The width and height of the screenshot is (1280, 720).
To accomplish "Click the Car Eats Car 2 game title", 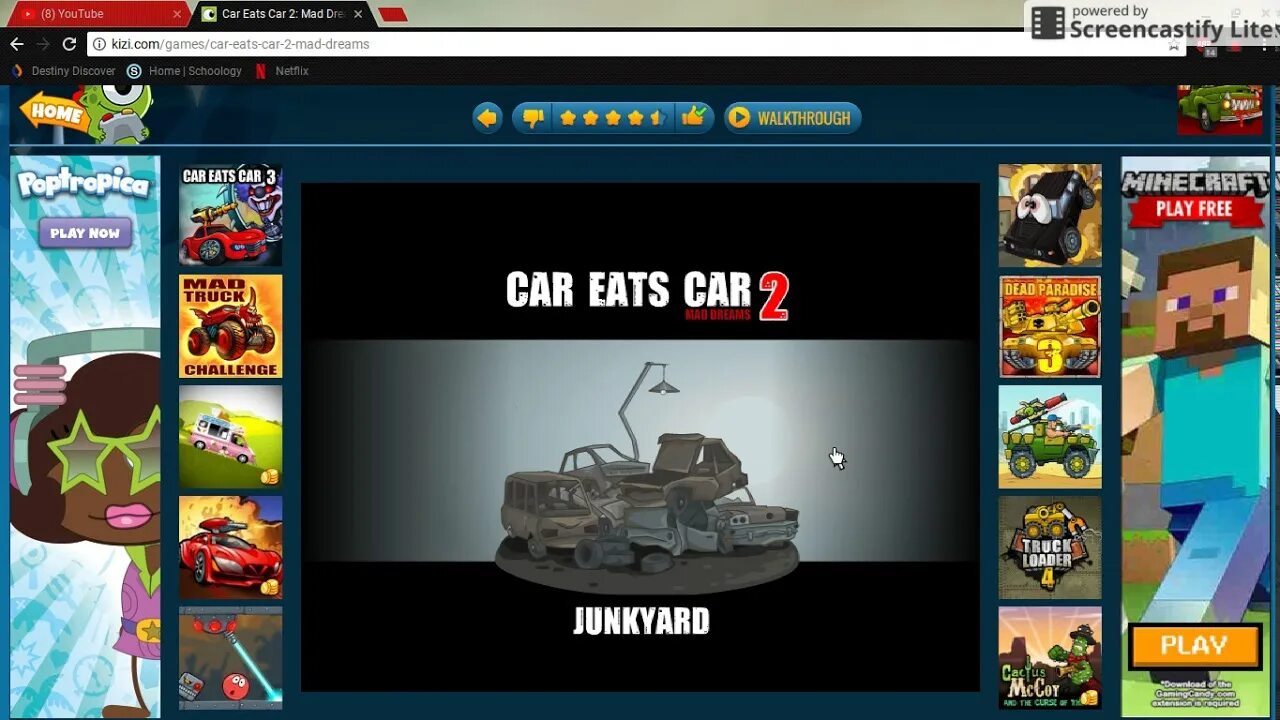I will tap(647, 294).
